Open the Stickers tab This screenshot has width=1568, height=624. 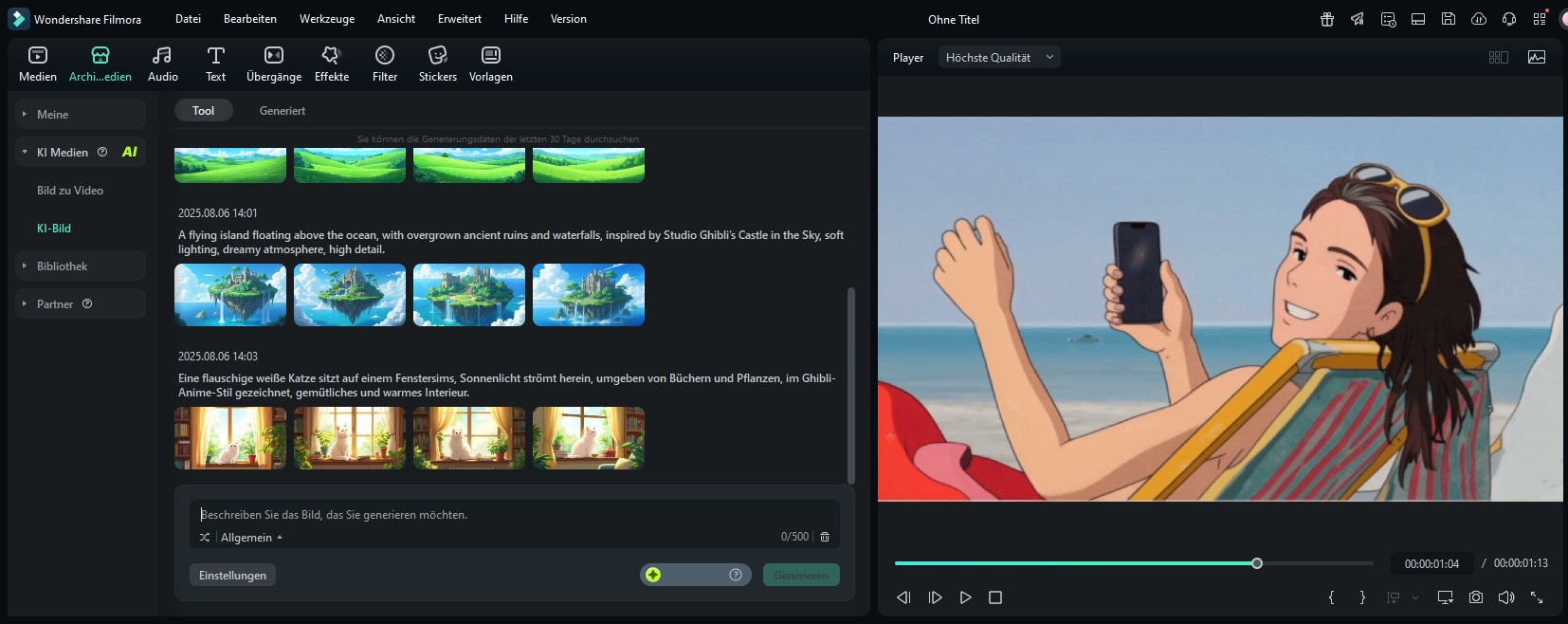(438, 64)
